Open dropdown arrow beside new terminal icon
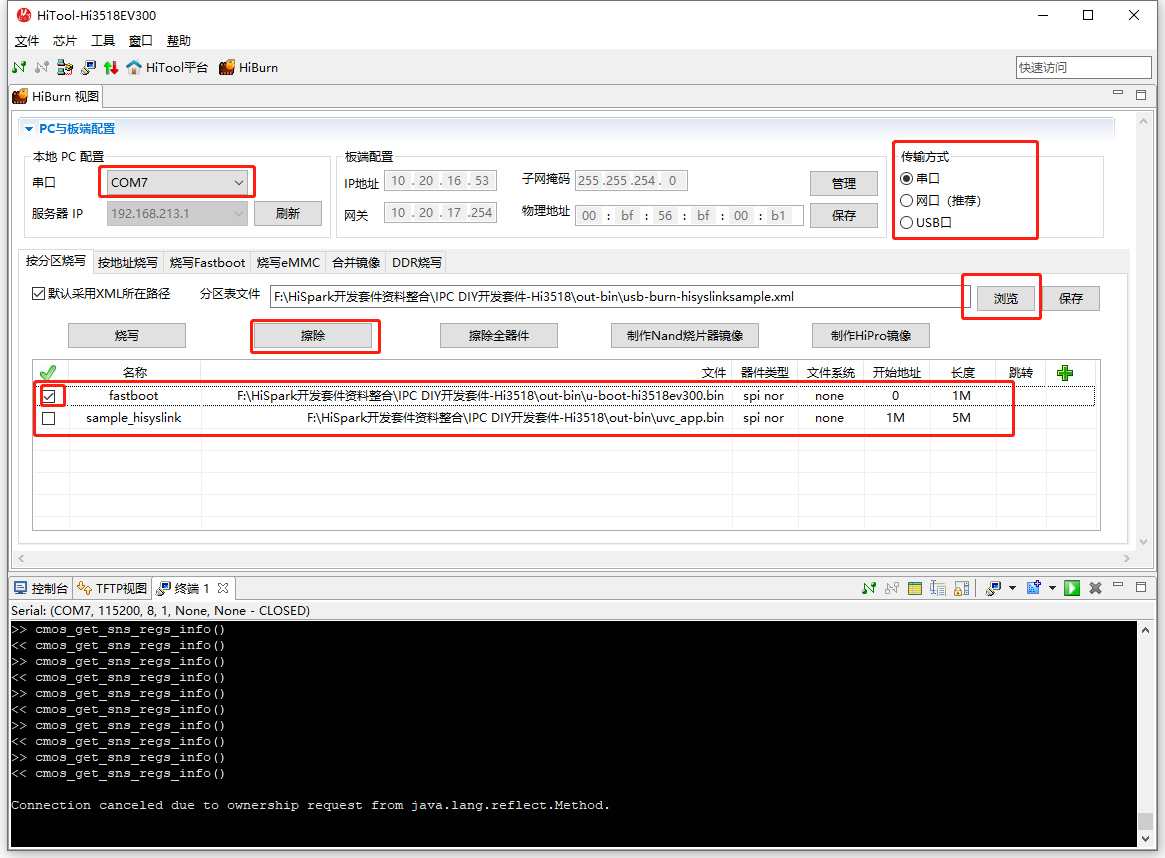 [1052, 588]
